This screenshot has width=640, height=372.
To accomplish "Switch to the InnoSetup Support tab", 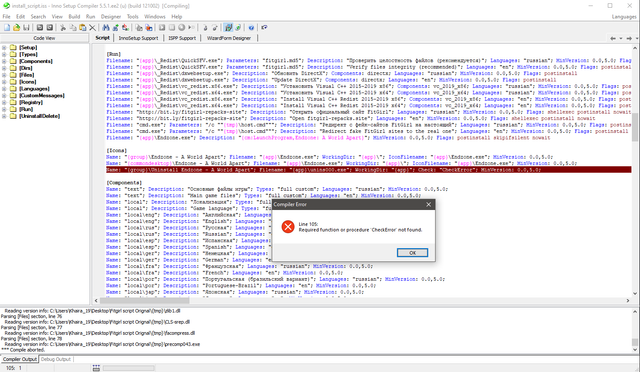I will pyautogui.click(x=138, y=38).
